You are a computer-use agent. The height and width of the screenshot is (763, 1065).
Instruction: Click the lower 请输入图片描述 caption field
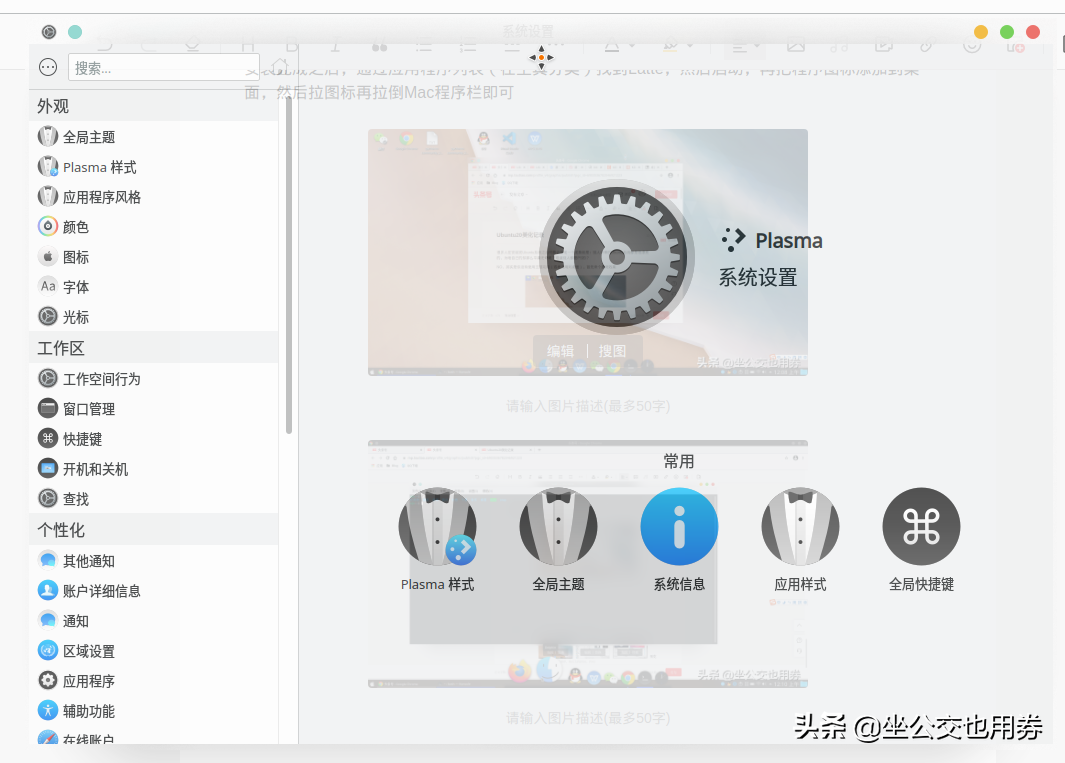pos(588,718)
